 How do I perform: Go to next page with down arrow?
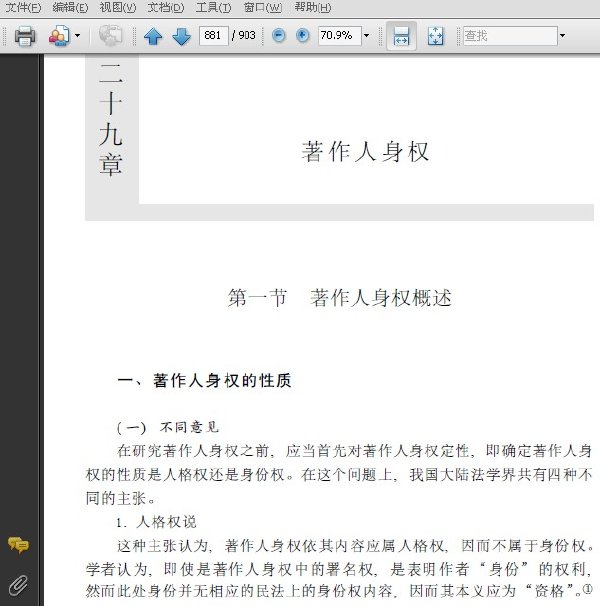coord(181,36)
